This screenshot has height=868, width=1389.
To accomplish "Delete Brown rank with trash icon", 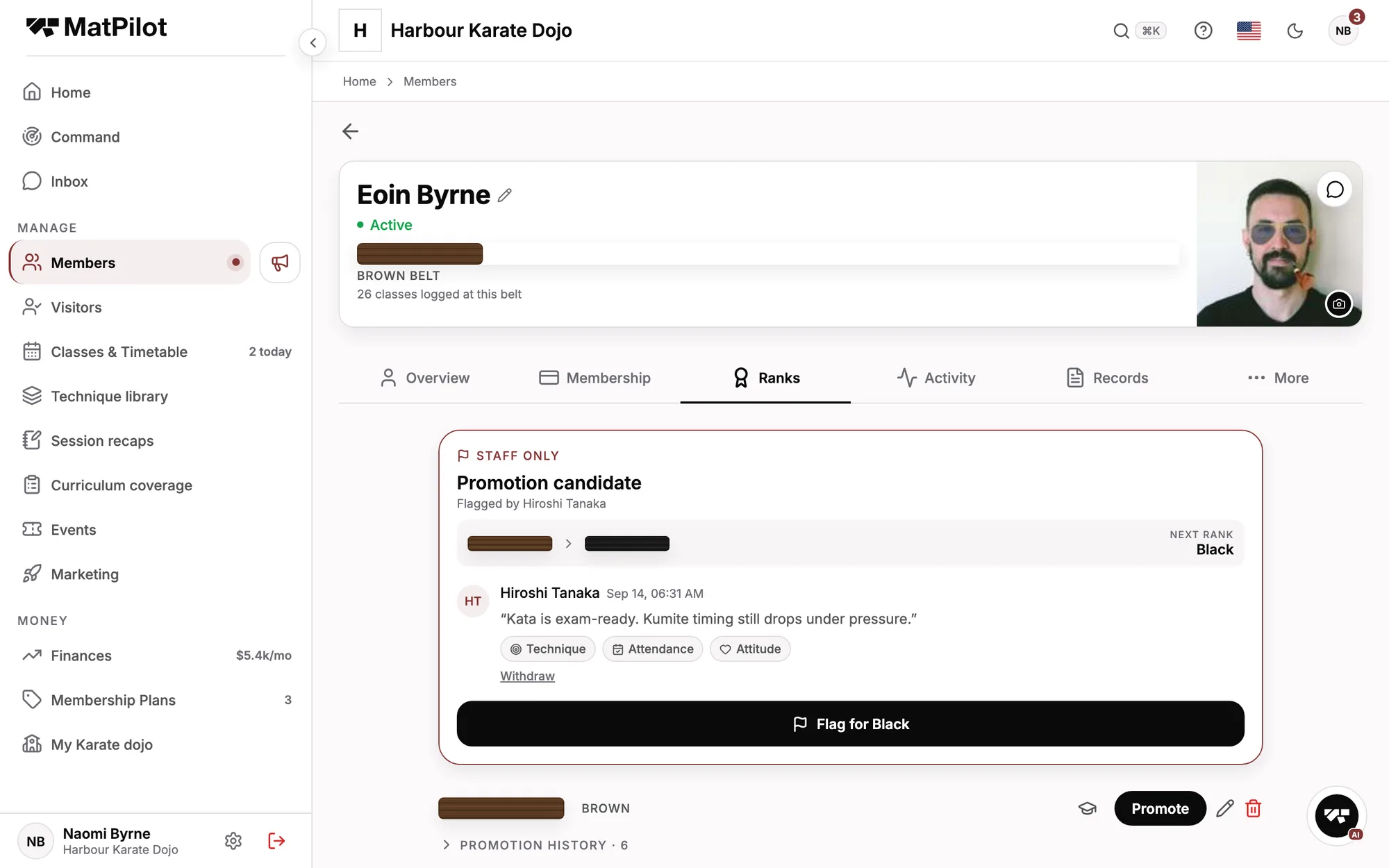I will pos(1254,808).
